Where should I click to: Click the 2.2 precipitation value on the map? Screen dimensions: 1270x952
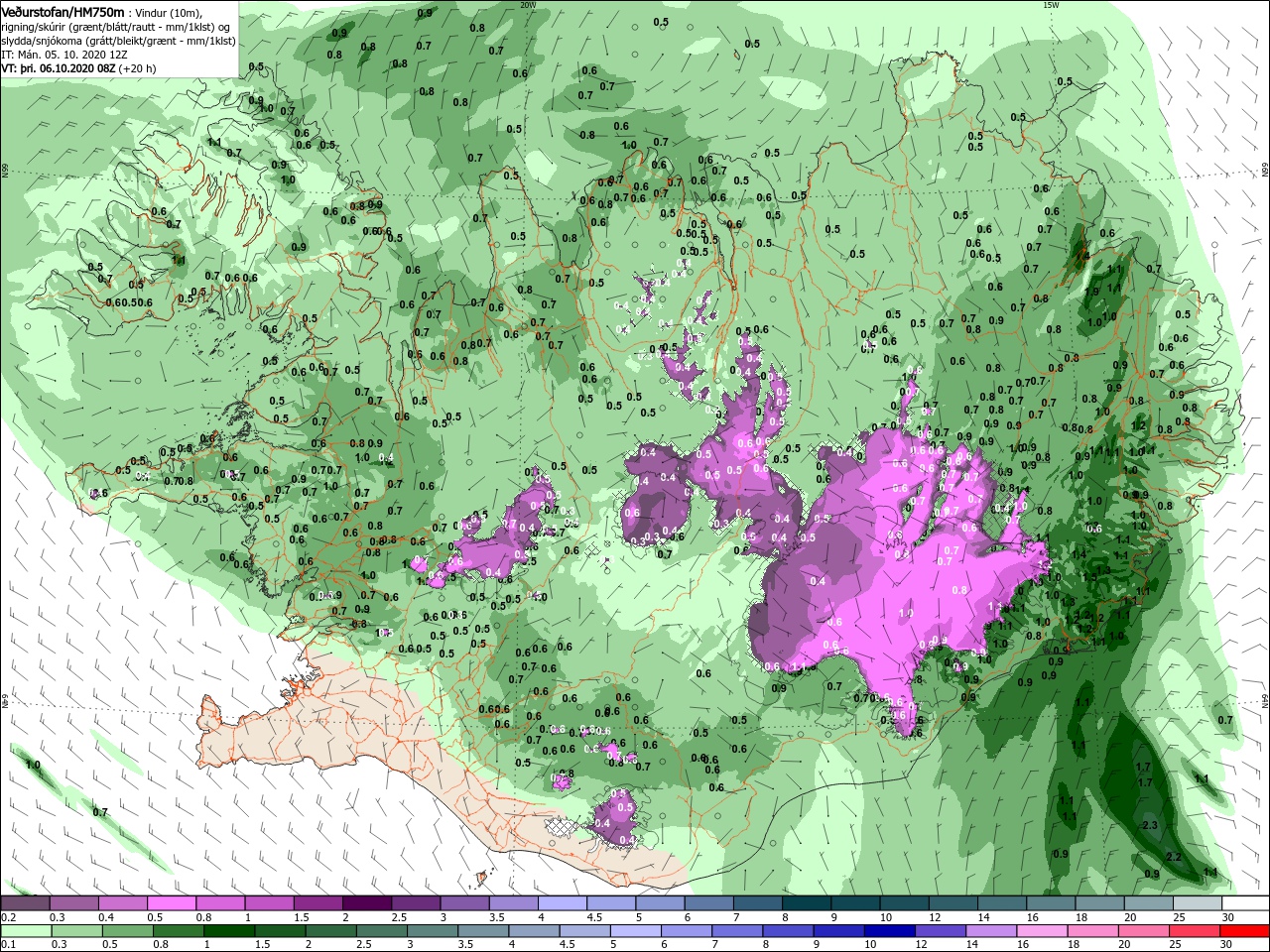tap(1172, 856)
